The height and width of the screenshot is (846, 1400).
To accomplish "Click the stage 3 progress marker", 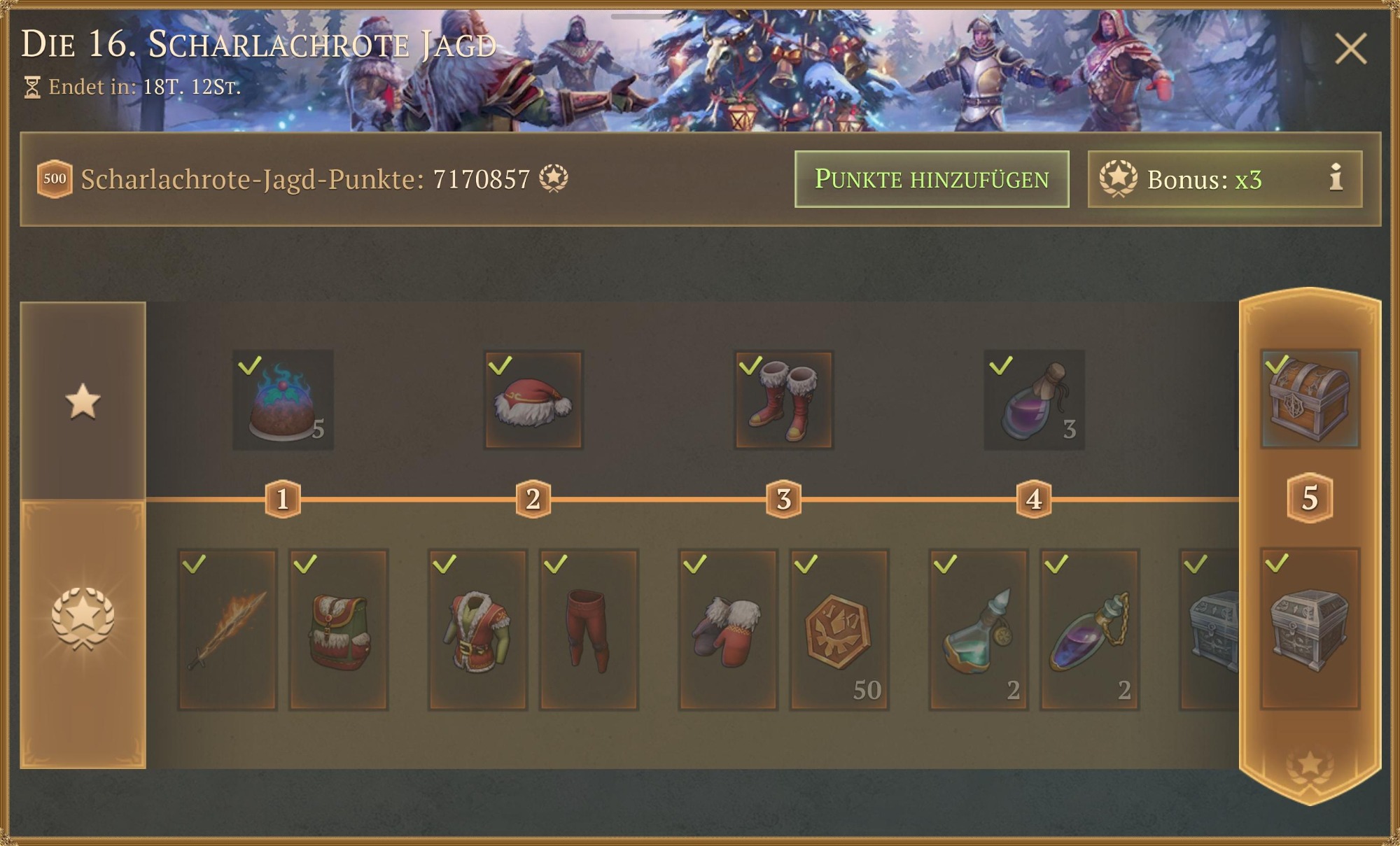I will pos(783,499).
